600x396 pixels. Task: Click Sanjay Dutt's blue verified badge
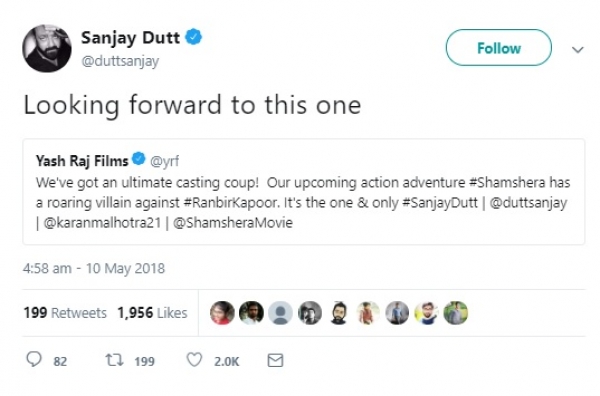[x=194, y=37]
